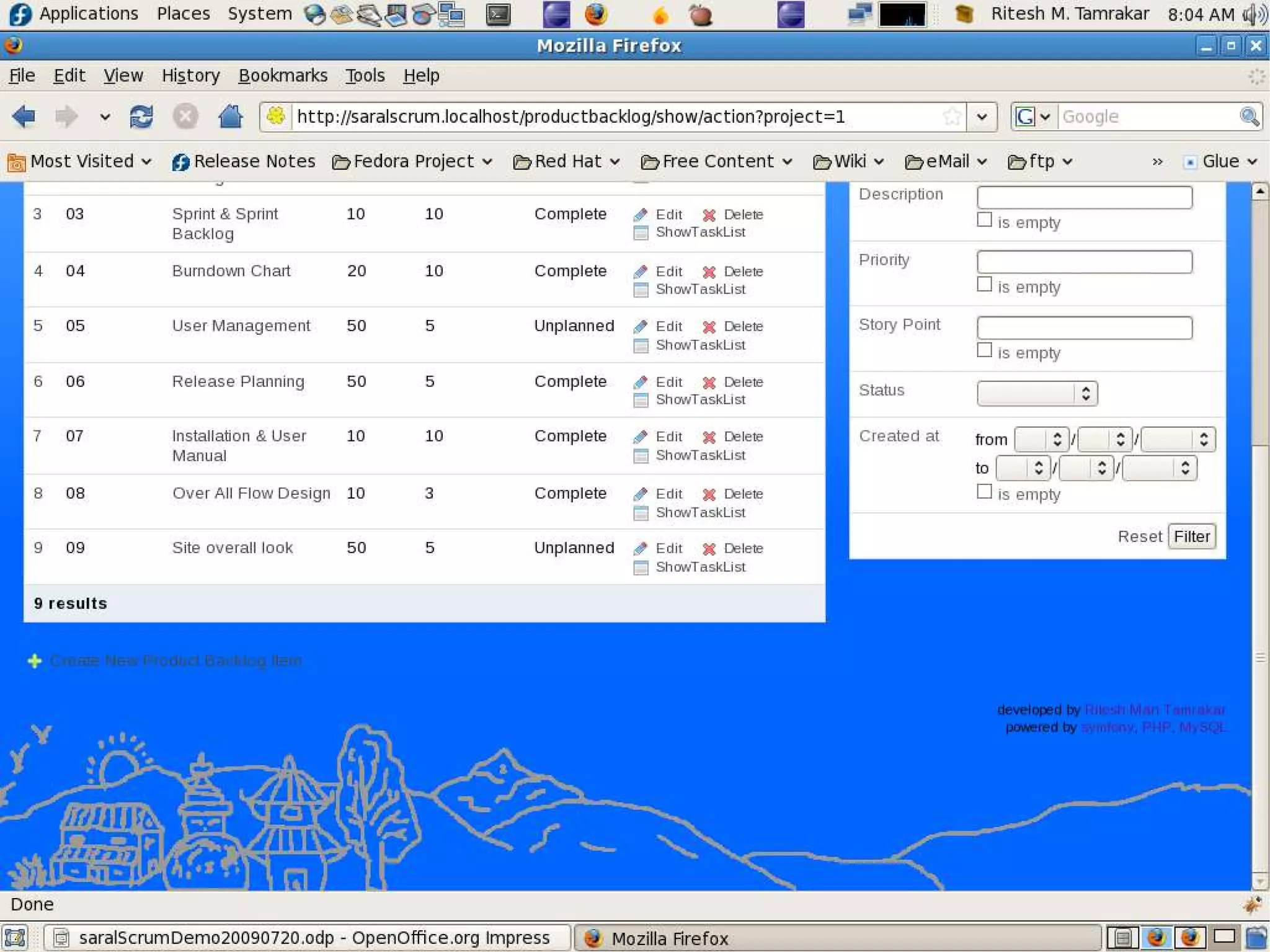The width and height of the screenshot is (1270, 952).
Task: Click the Reload page icon
Action: (x=141, y=116)
